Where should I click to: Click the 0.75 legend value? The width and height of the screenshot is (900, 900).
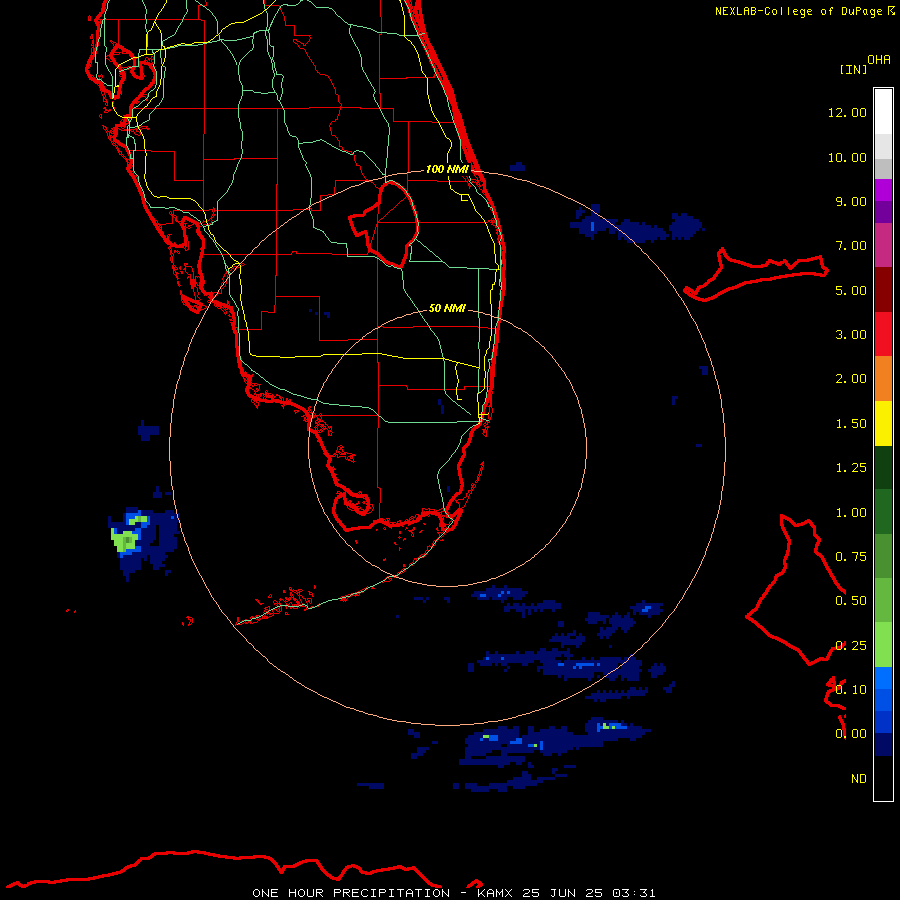(851, 557)
